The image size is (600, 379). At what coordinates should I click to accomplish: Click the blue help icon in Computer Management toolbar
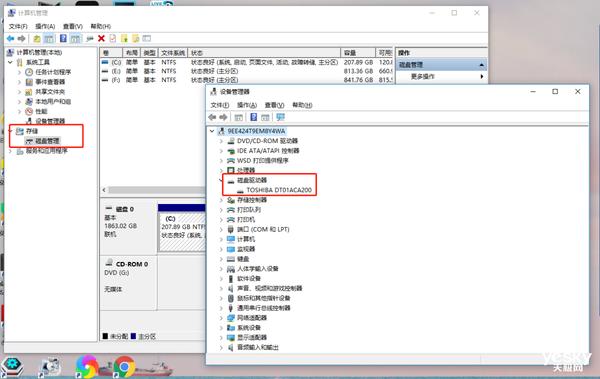[x=63, y=39]
